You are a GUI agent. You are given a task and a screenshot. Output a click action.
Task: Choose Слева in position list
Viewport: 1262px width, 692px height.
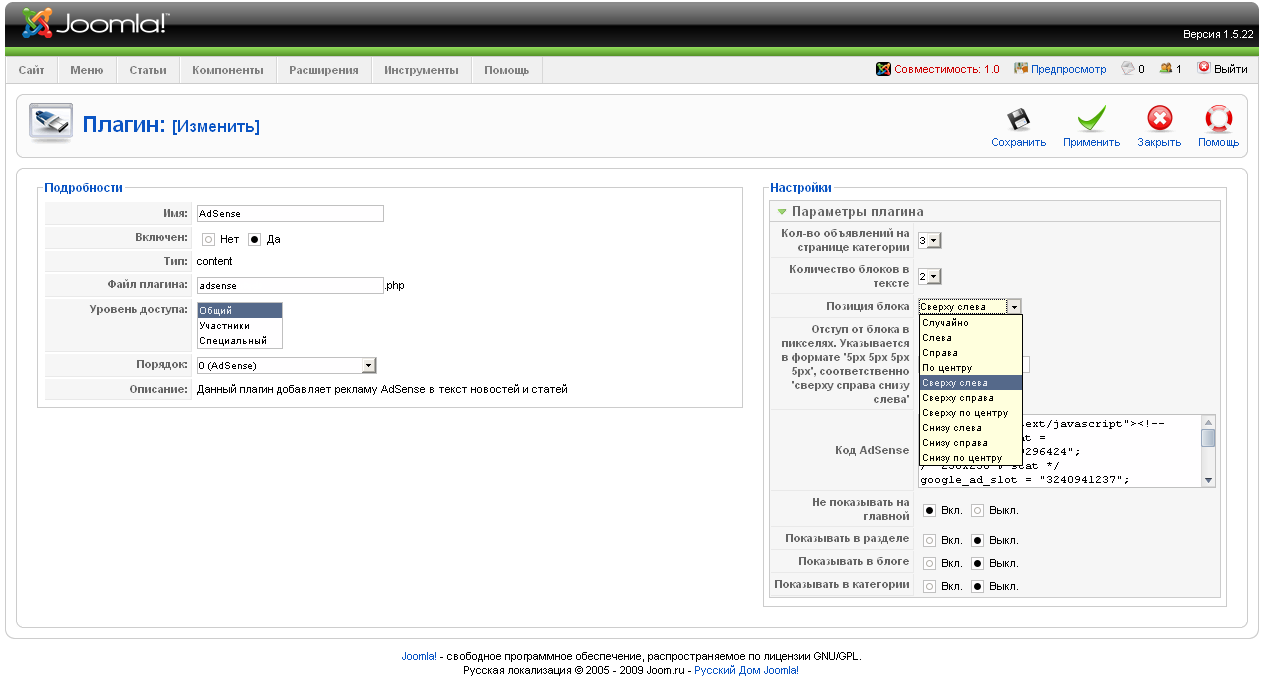click(971, 338)
